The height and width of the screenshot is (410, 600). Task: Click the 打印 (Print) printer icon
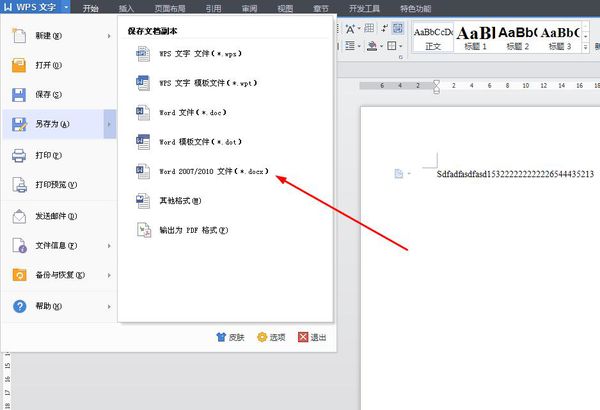(19, 155)
